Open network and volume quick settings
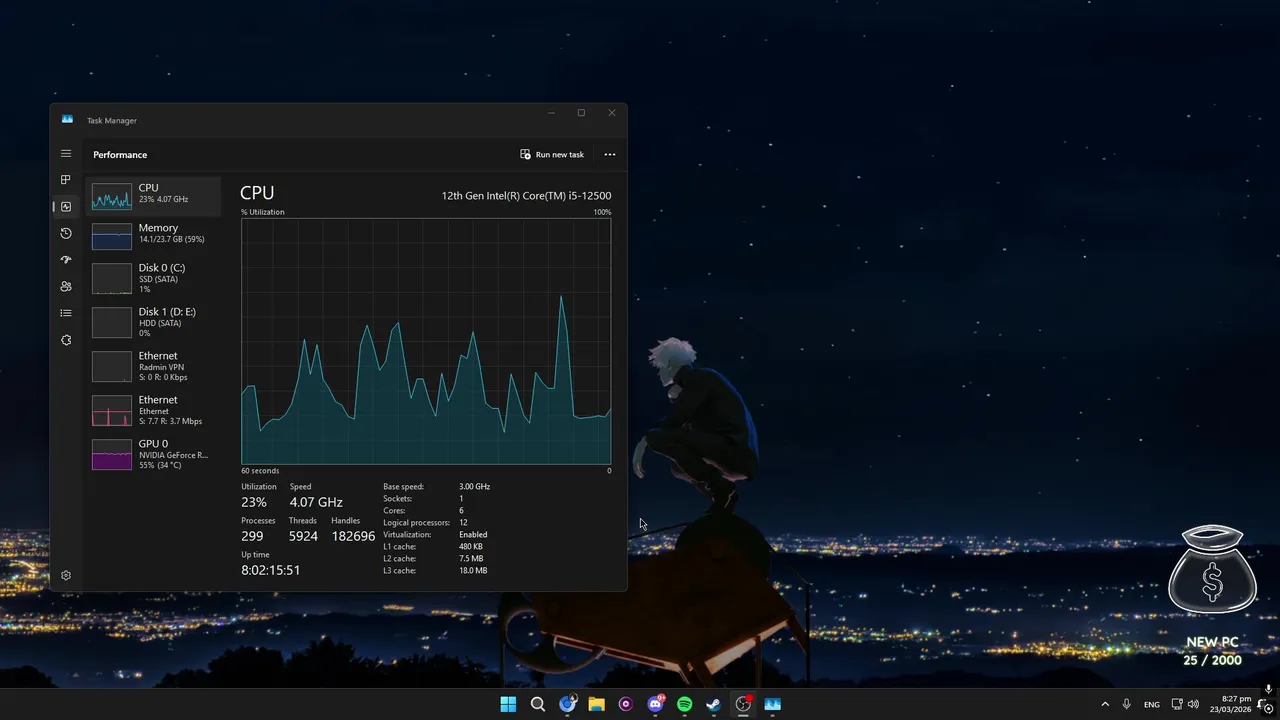This screenshot has height=720, width=1280. [1185, 704]
